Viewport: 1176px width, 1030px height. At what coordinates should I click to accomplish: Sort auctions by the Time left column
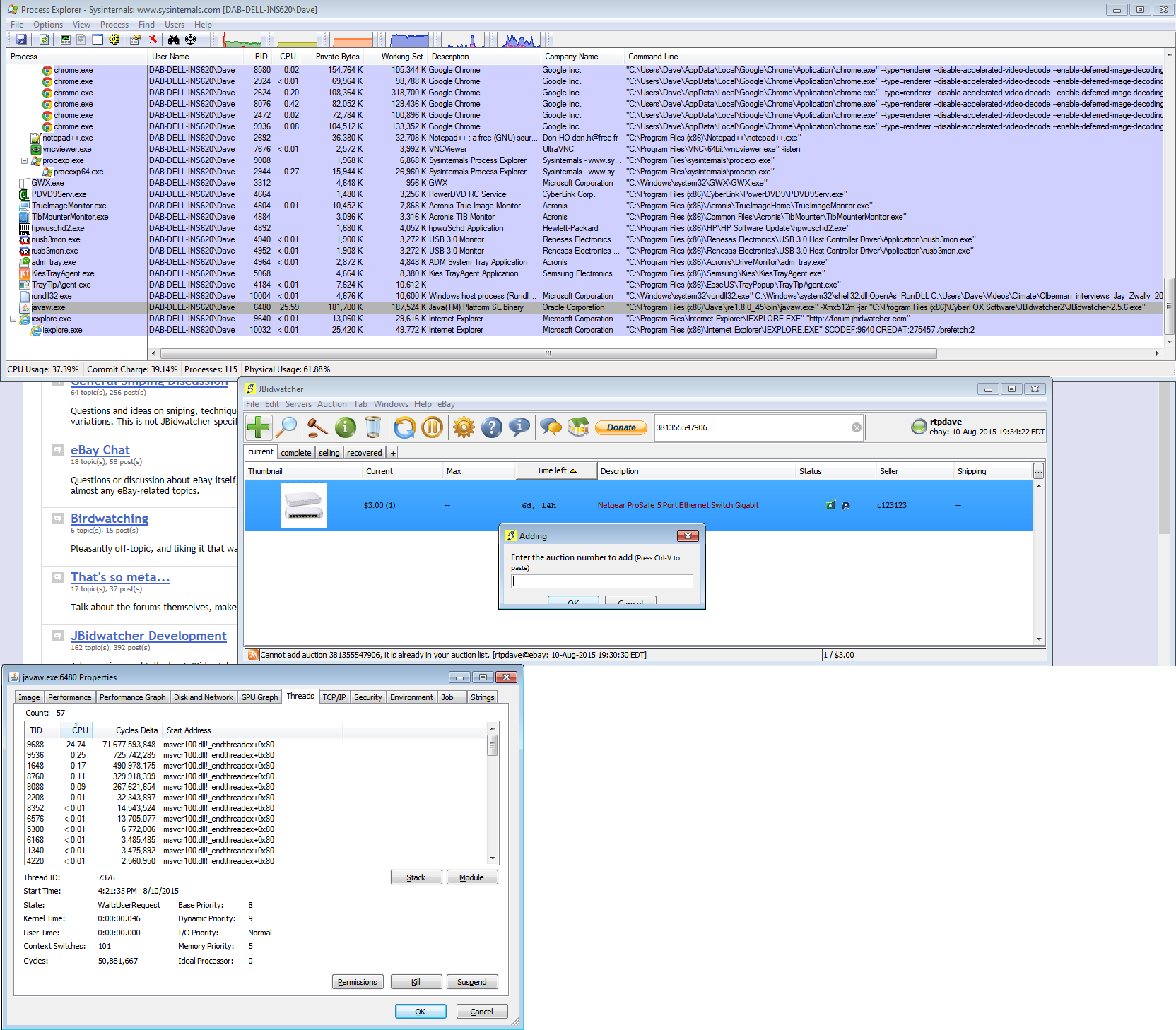click(557, 471)
